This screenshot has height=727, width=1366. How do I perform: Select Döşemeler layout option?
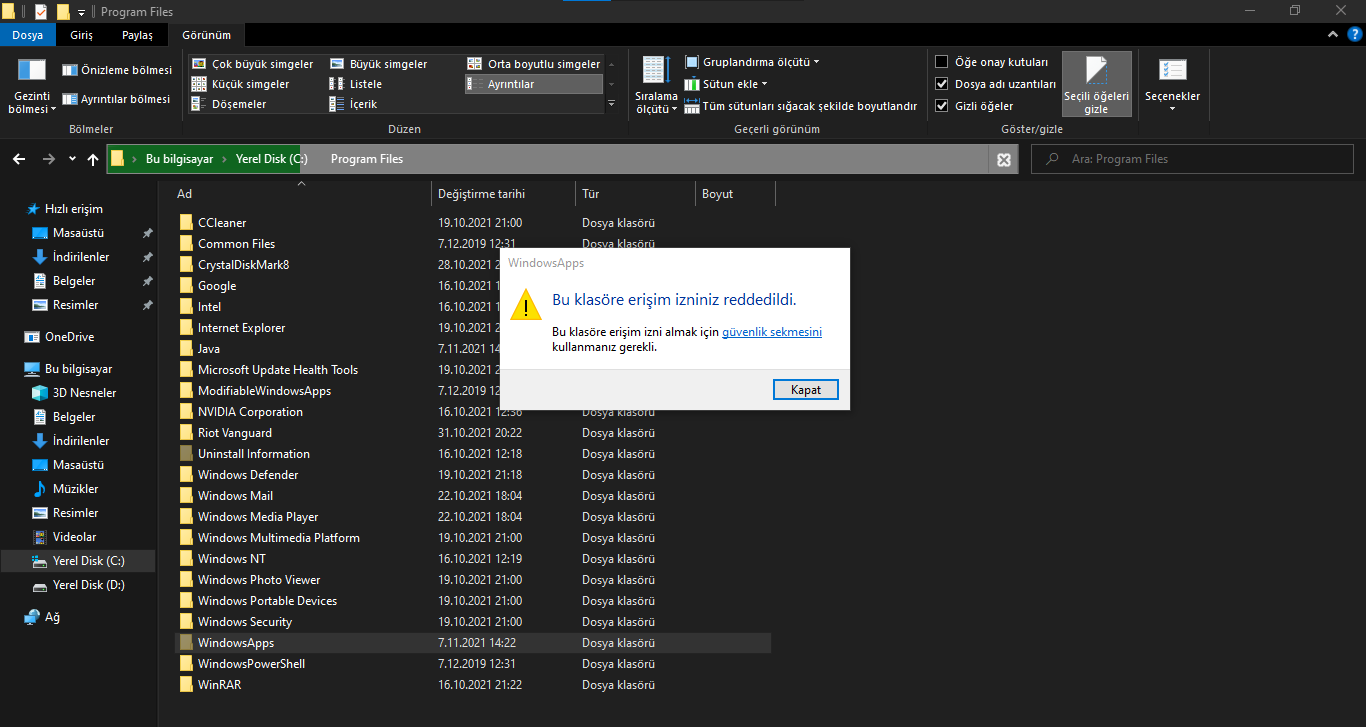229,104
